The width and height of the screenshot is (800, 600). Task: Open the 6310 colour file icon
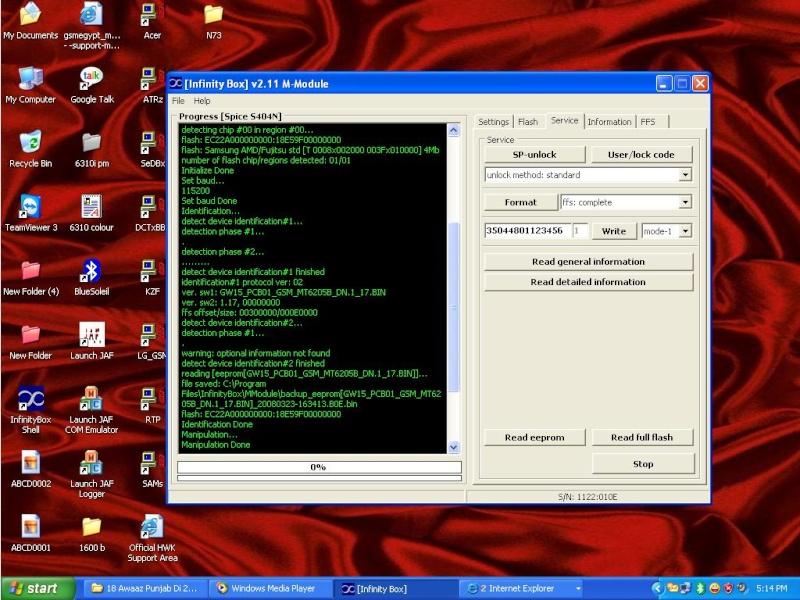pos(92,213)
